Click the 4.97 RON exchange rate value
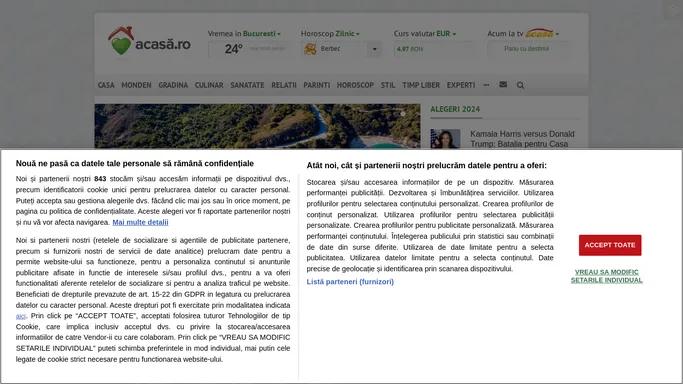The image size is (683, 384). 409,49
